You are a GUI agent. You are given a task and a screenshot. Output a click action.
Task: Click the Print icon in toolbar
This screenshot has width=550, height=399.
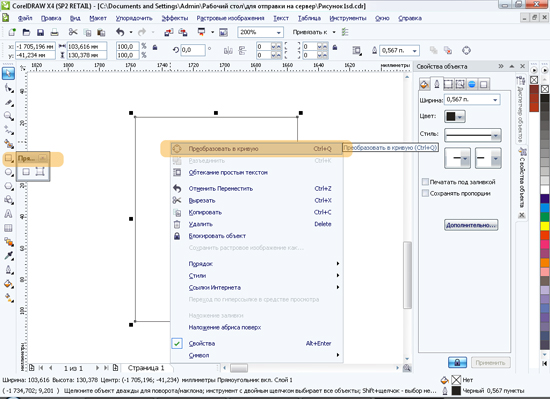pyautogui.click(x=54, y=33)
